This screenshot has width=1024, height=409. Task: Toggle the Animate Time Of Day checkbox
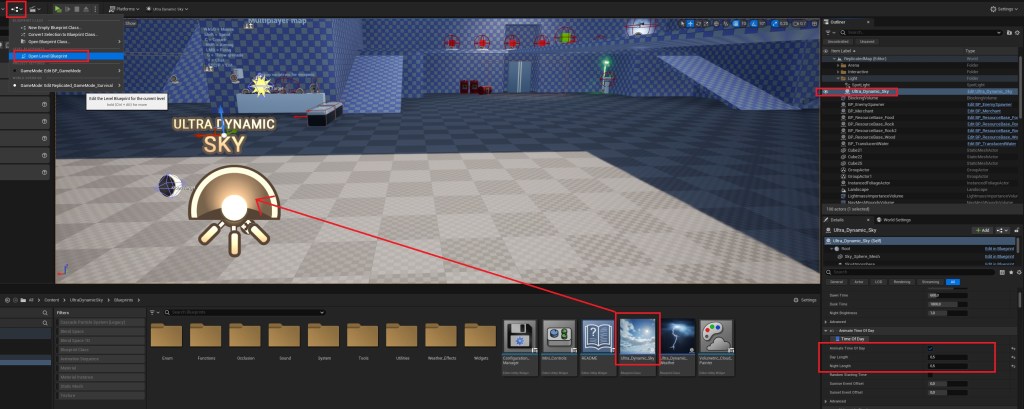(929, 348)
